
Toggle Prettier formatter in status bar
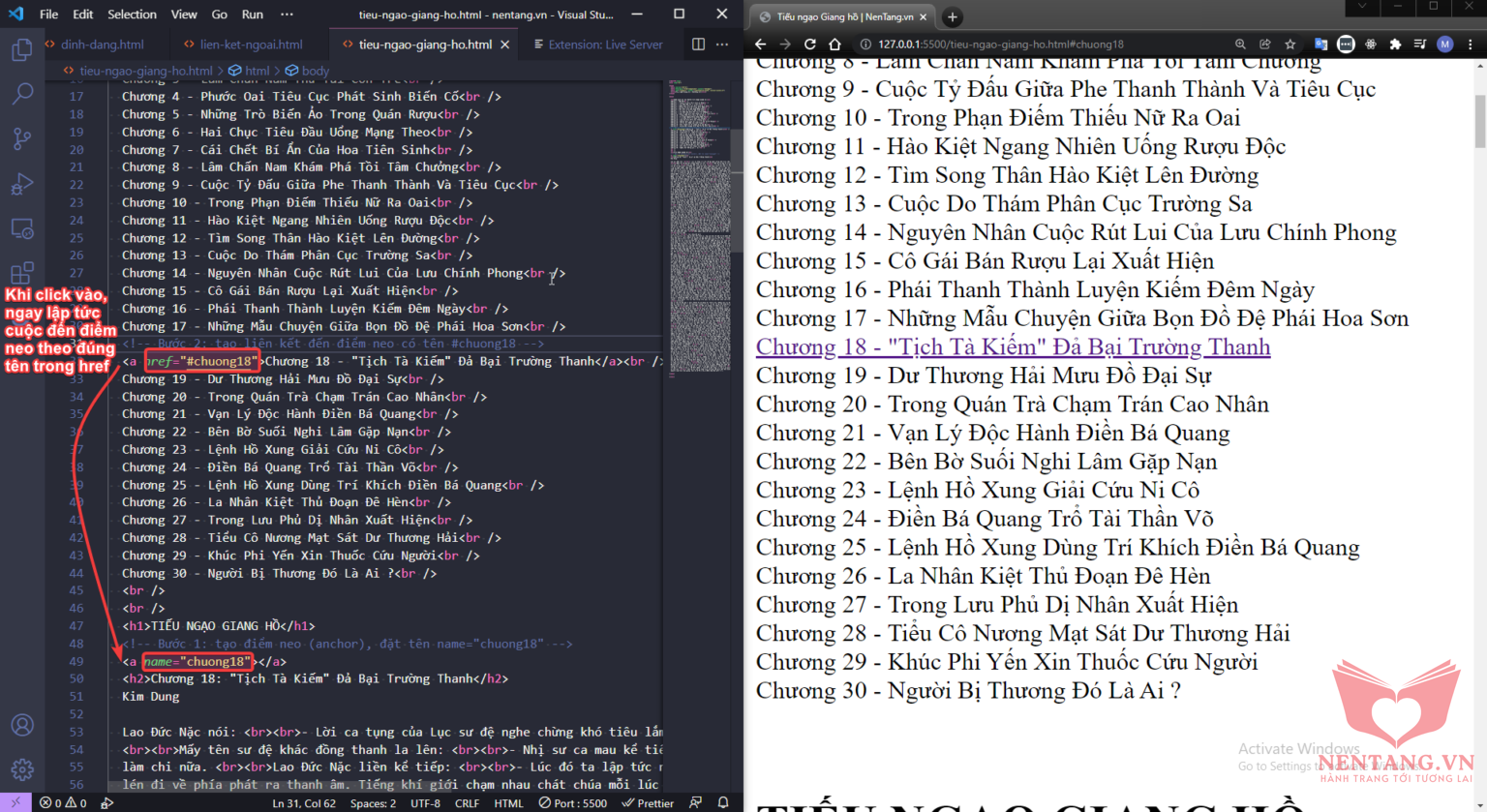point(648,803)
